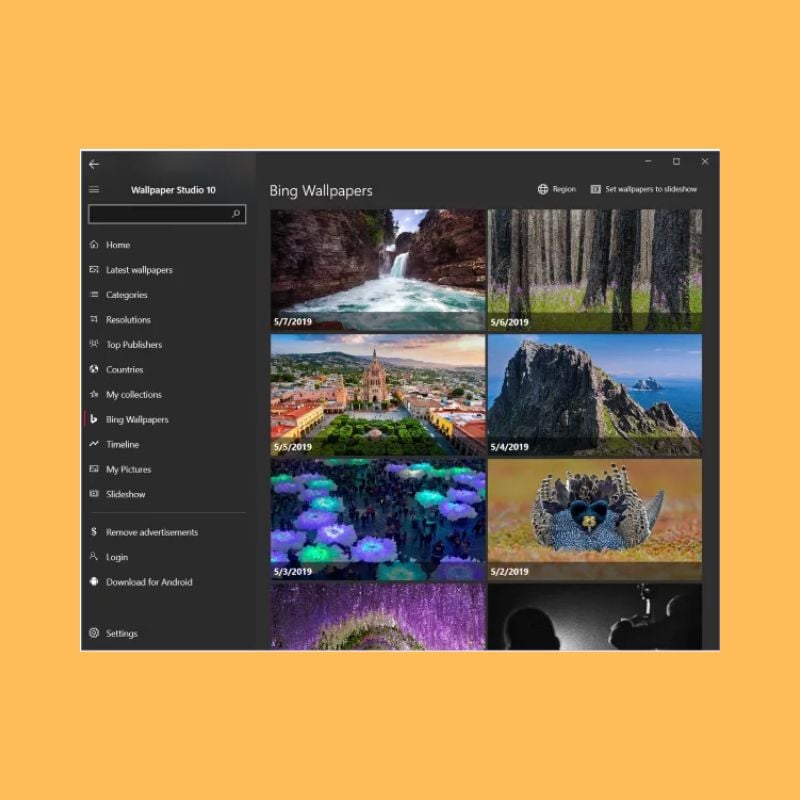Viewport: 800px width, 800px height.
Task: Toggle the hamburger navigation menu
Action: point(94,190)
